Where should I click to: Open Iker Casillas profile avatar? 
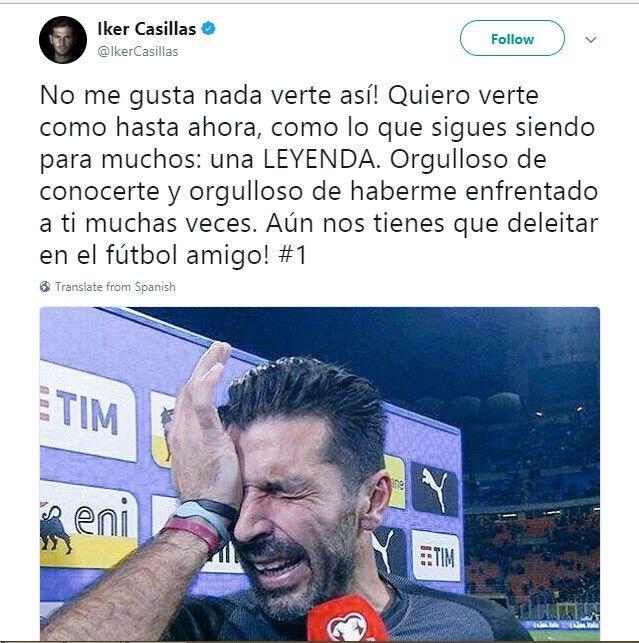pyautogui.click(x=63, y=40)
